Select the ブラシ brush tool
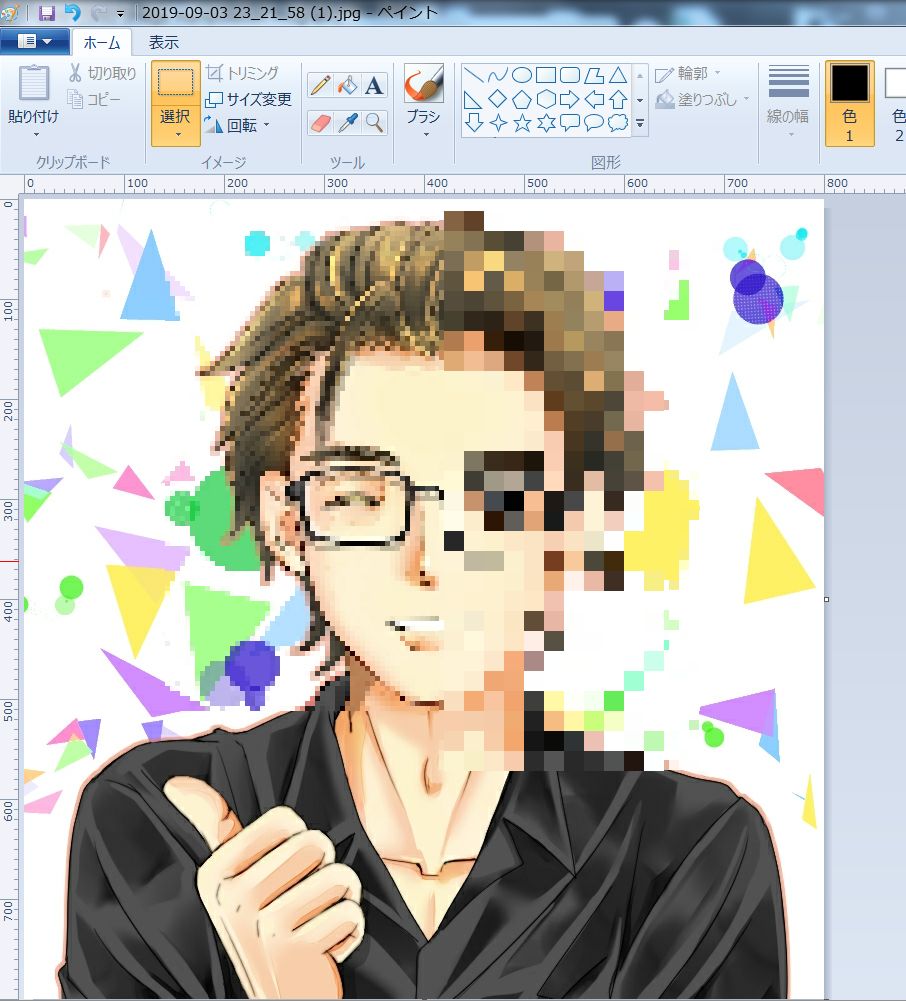This screenshot has height=1001, width=906. coord(424,84)
